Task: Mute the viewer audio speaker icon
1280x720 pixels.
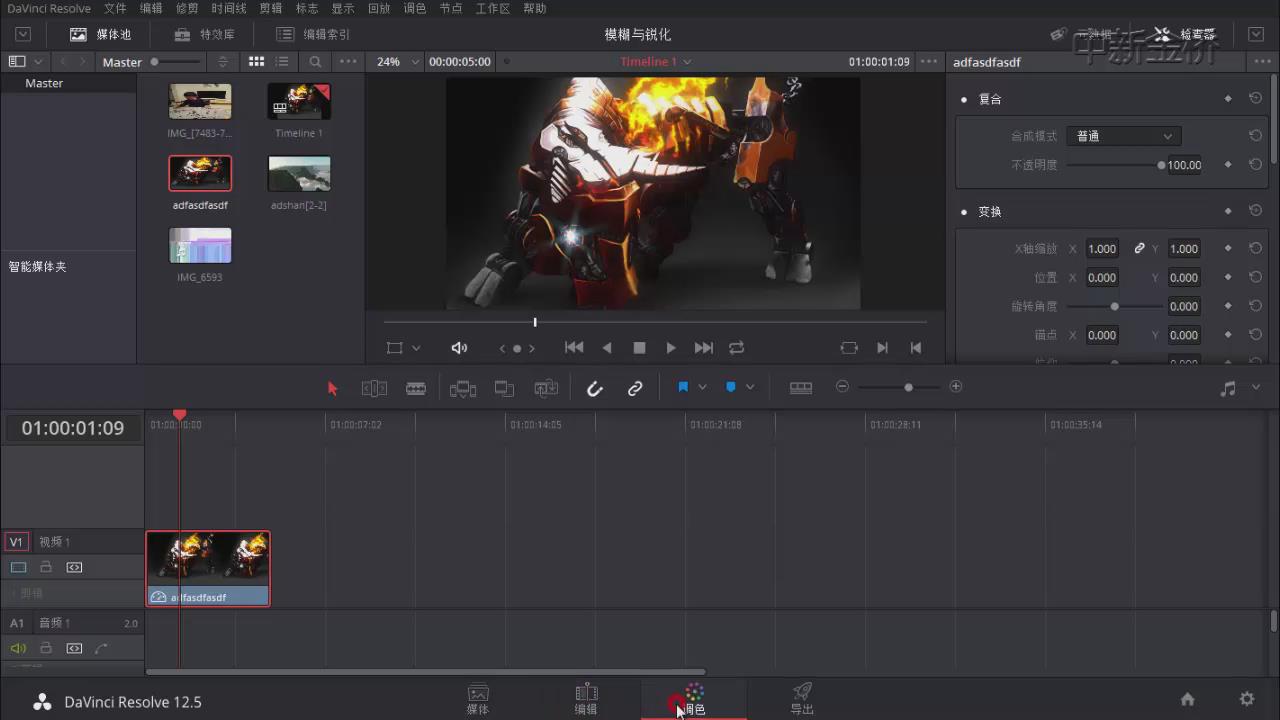Action: pyautogui.click(x=459, y=348)
